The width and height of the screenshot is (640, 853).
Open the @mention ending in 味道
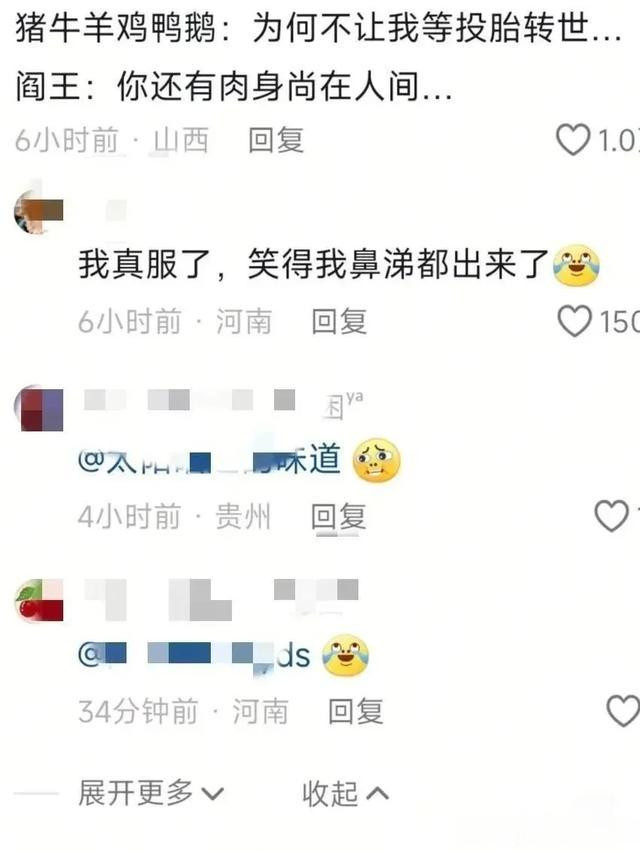(210, 459)
